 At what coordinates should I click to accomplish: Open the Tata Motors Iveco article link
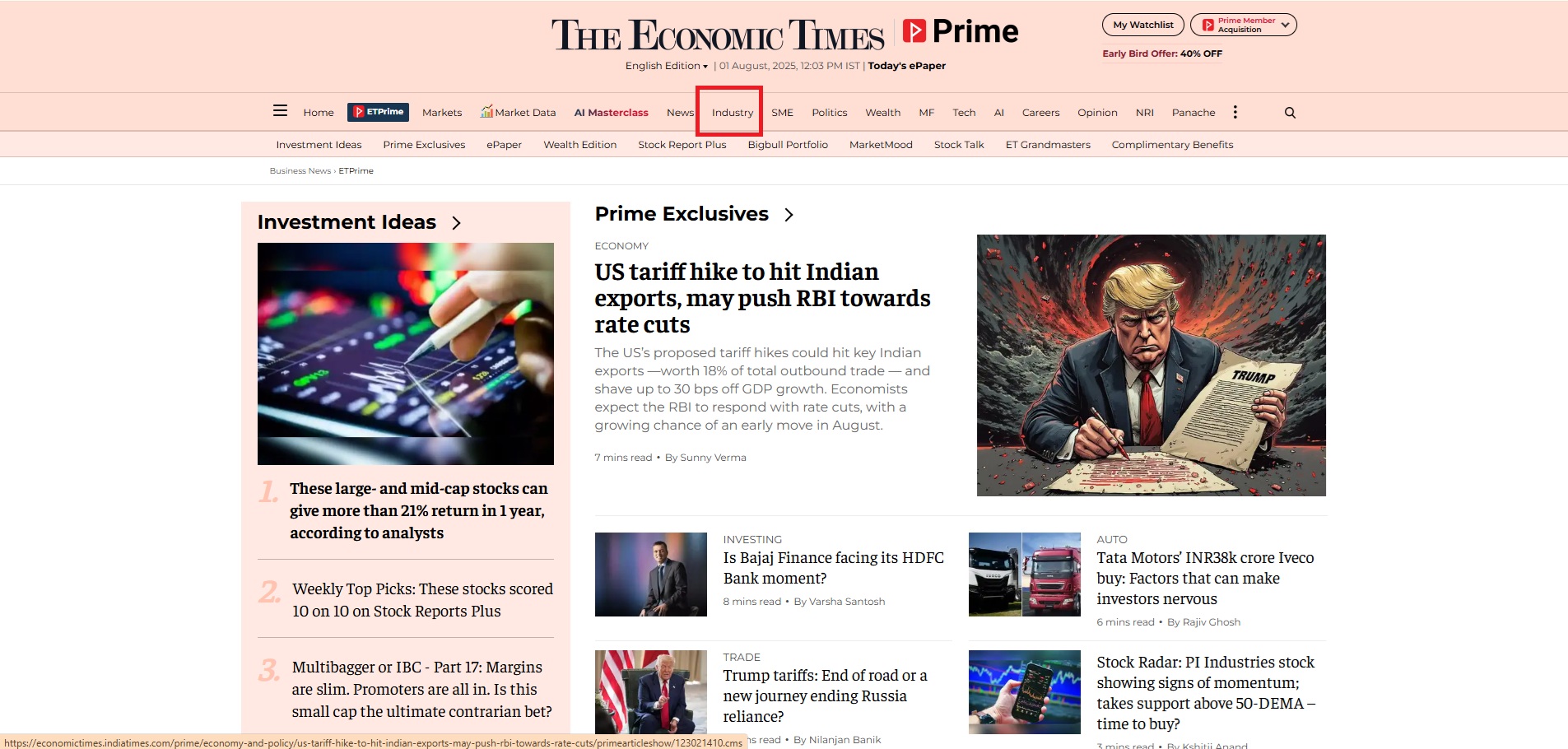pos(1205,579)
